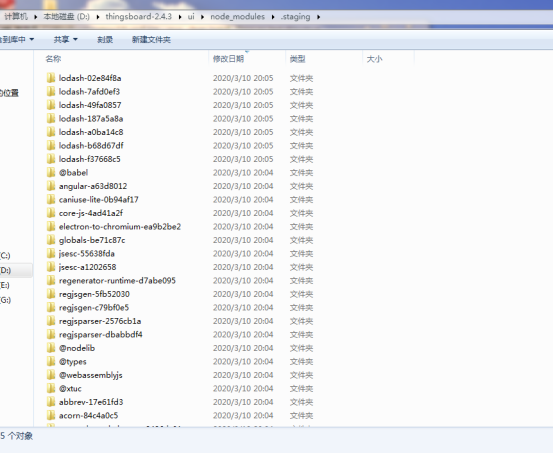This screenshot has width=554, height=453.
Task: Click folder icon of regjsgen-c79bf0e5
Action: (x=51, y=307)
